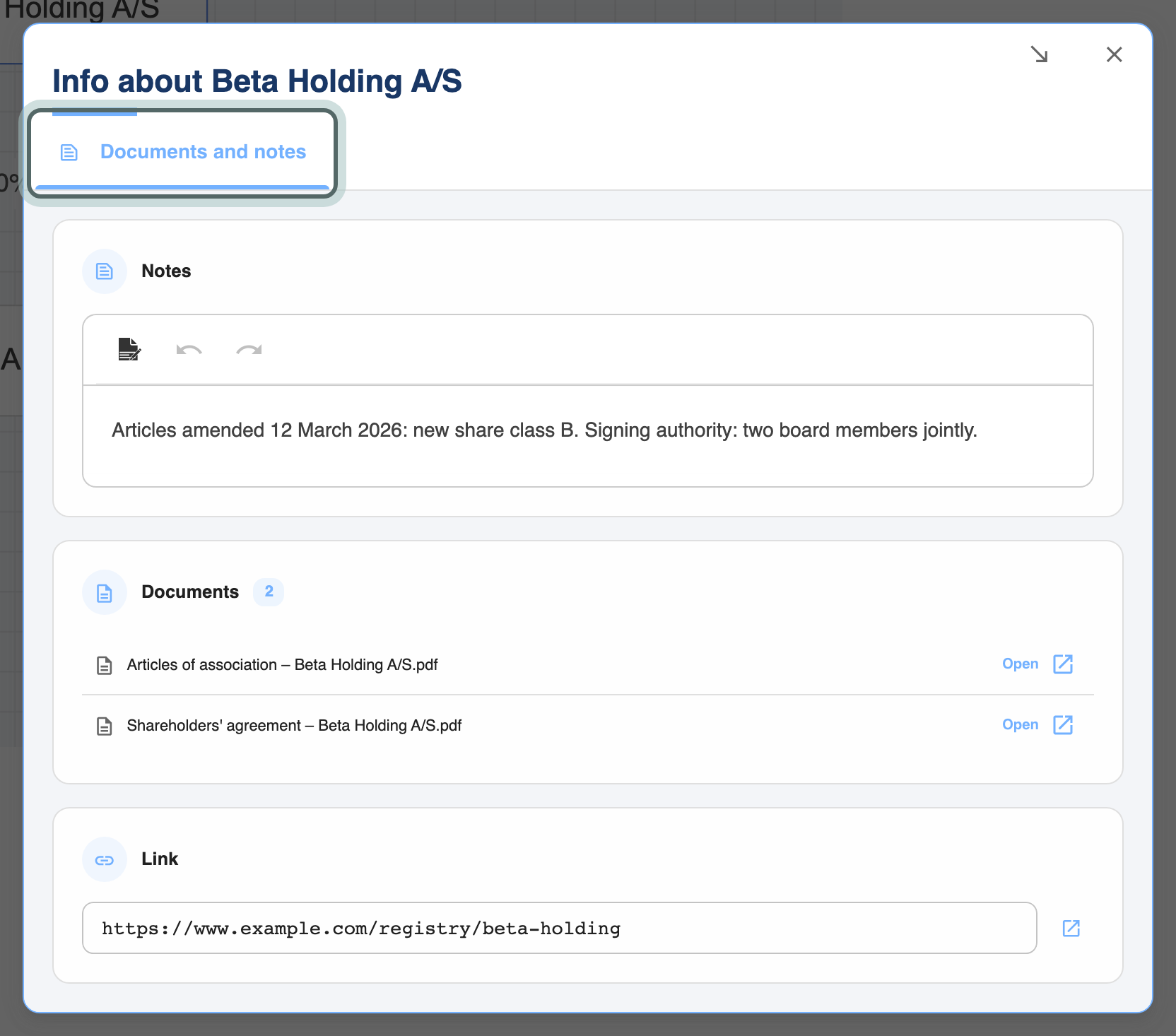Viewport: 1176px width, 1036px height.
Task: Click file name Articles of association – Beta Holding A/S.pdf
Action: pos(282,665)
